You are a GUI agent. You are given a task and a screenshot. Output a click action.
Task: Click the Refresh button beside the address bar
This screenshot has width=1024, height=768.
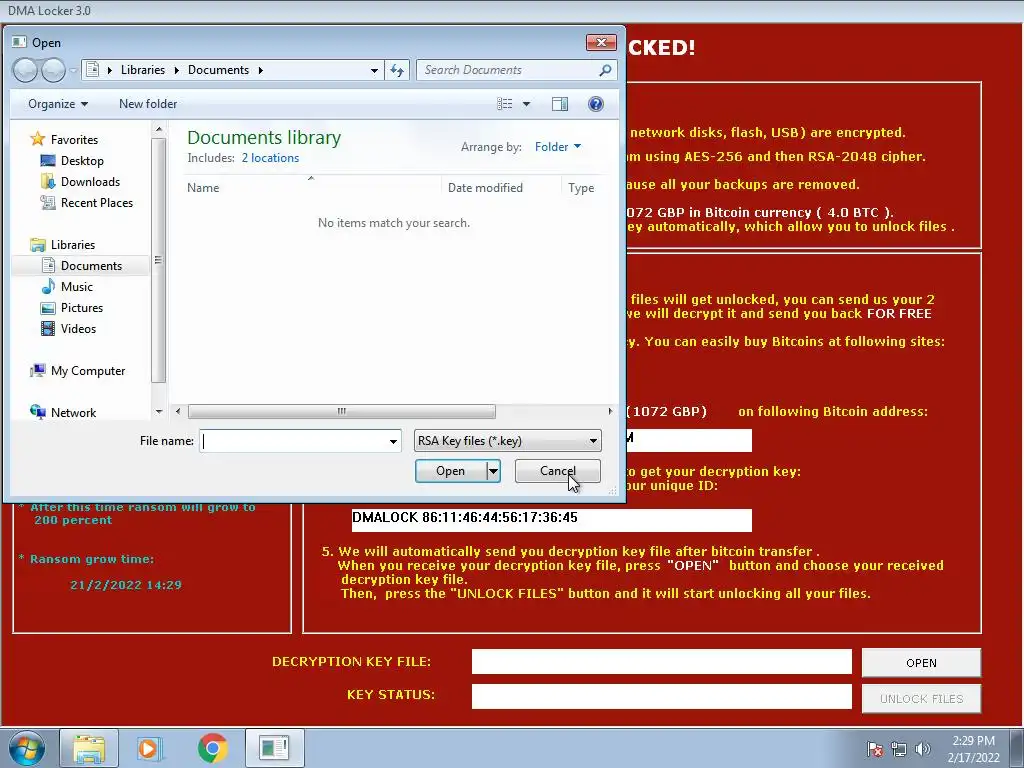(x=397, y=70)
